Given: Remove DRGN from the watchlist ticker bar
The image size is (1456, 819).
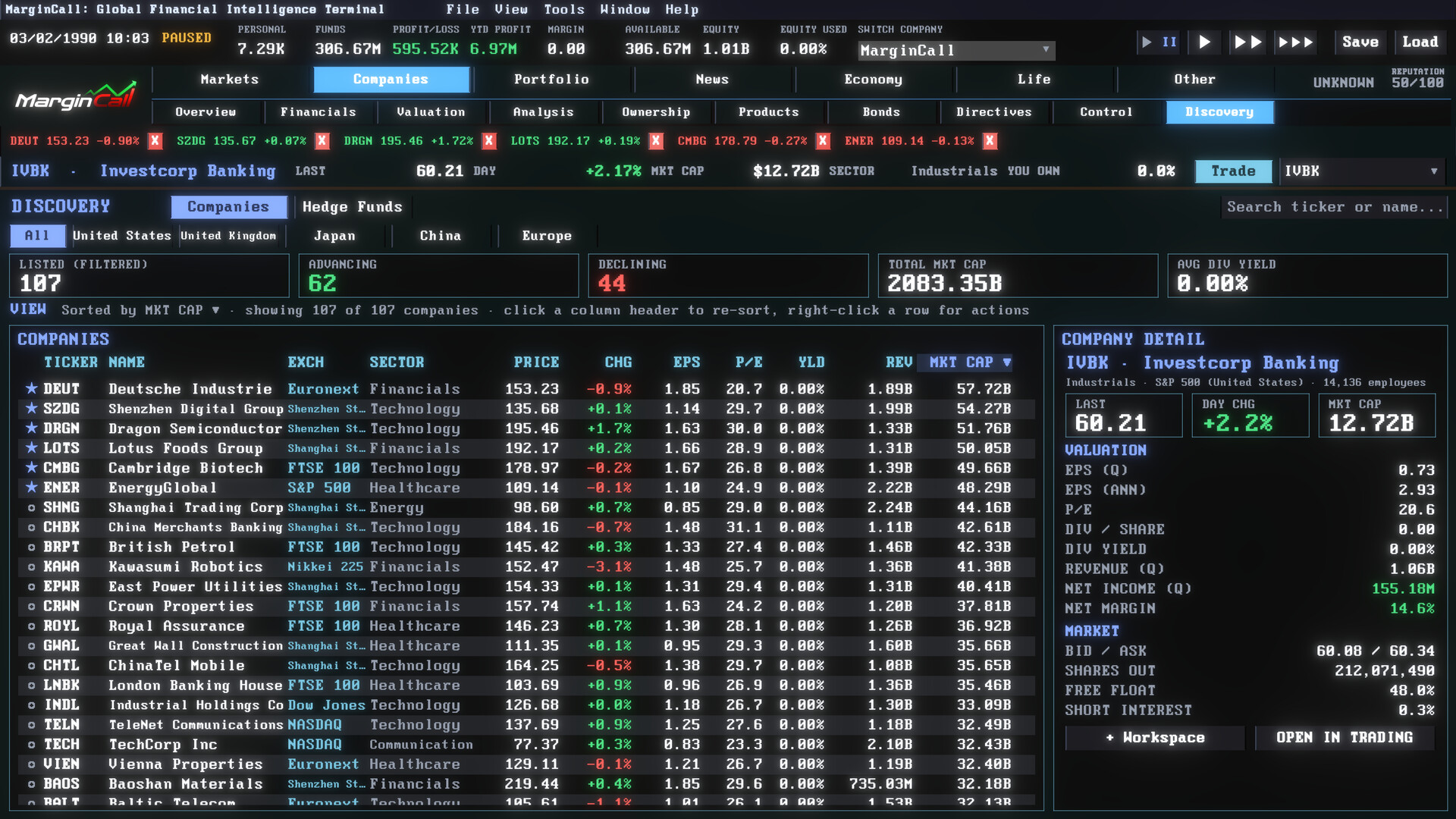Looking at the screenshot, I should (x=489, y=141).
